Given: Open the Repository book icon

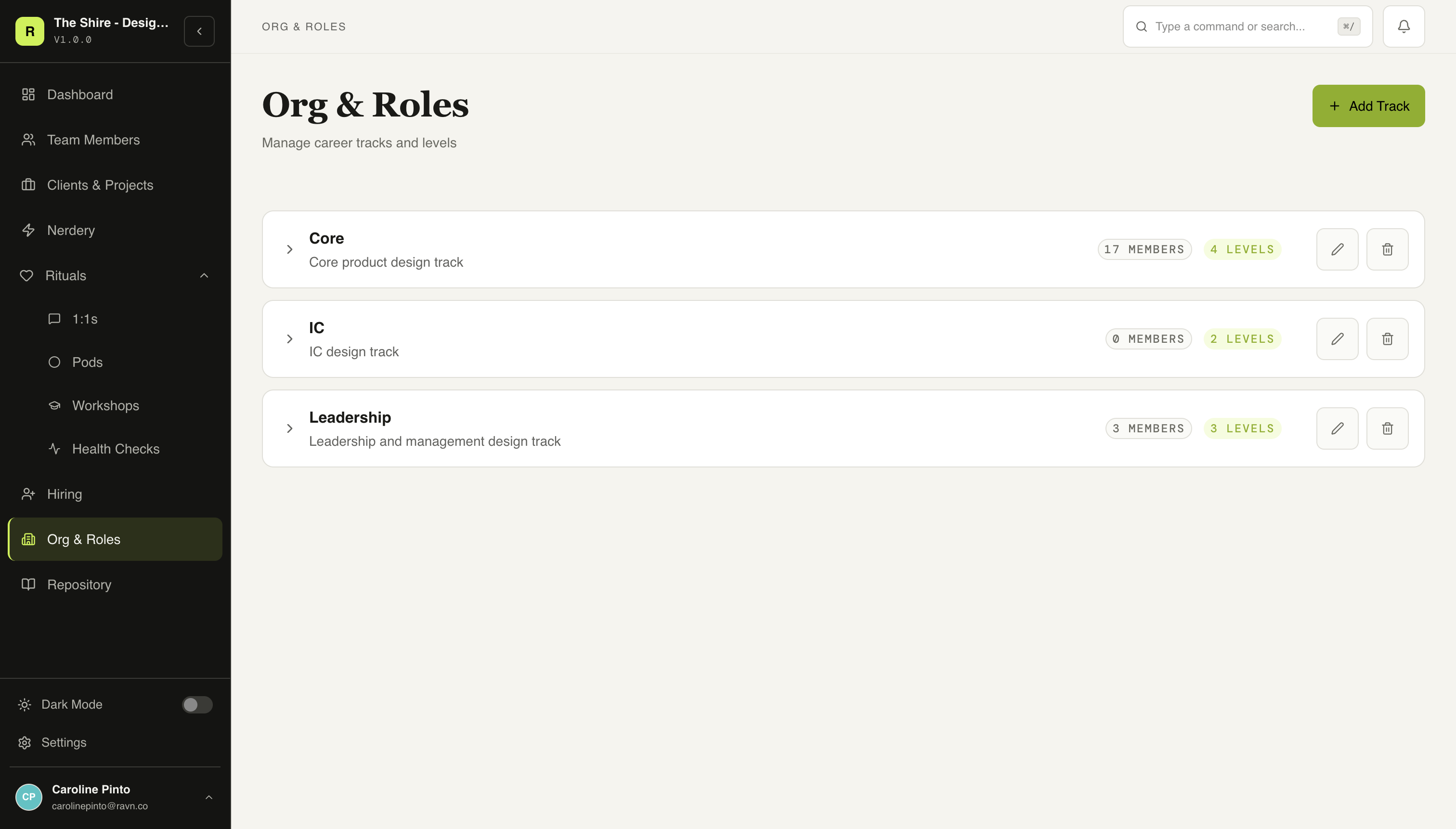Looking at the screenshot, I should pyautogui.click(x=28, y=584).
